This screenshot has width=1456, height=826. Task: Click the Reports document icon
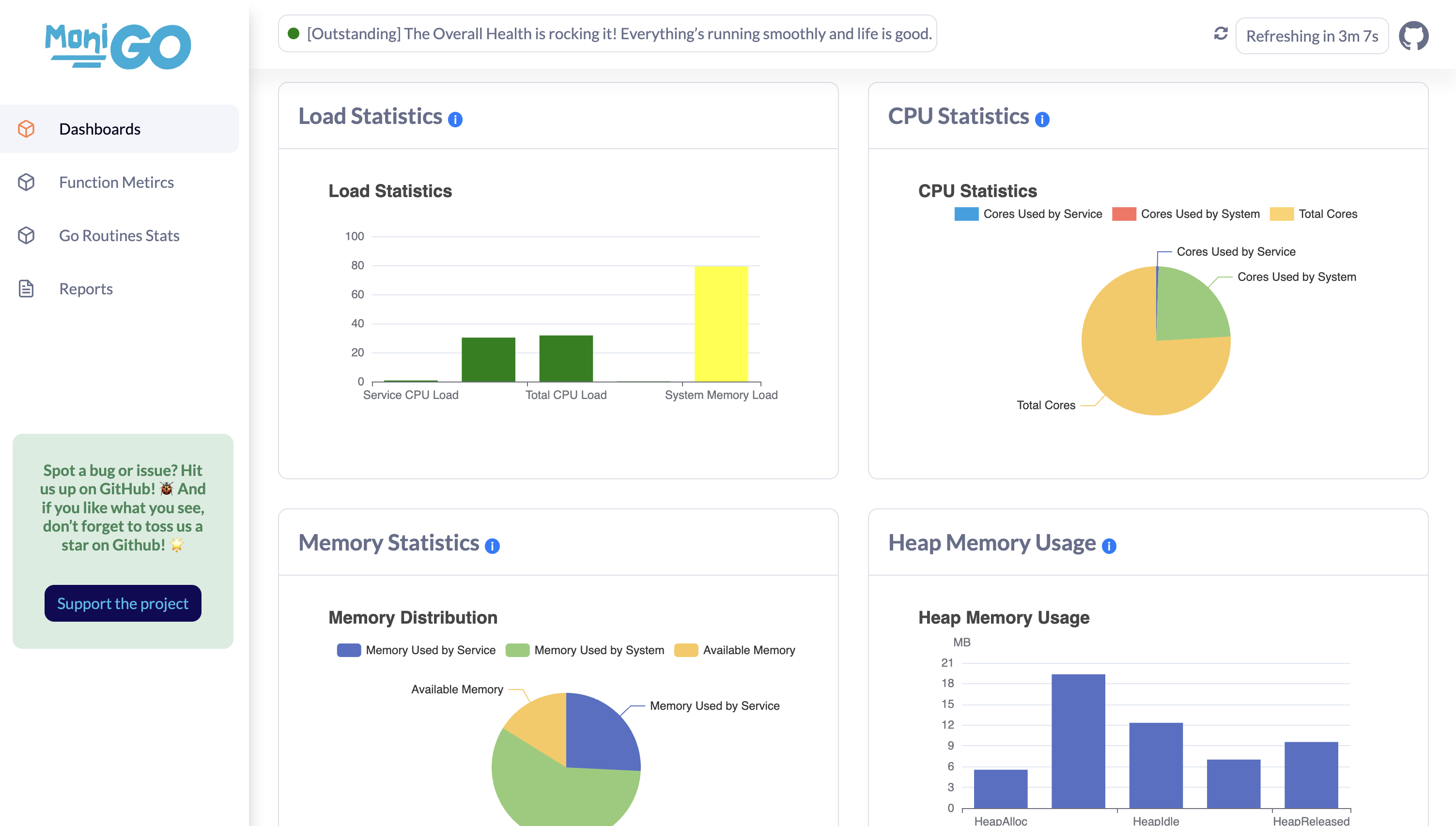pyautogui.click(x=26, y=289)
